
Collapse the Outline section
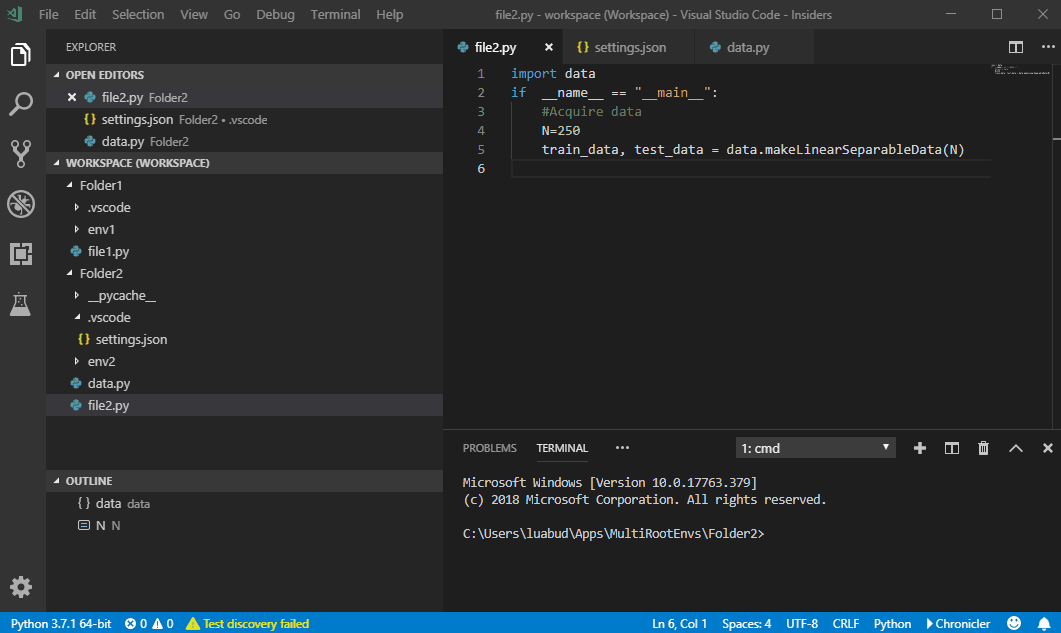tap(244, 481)
